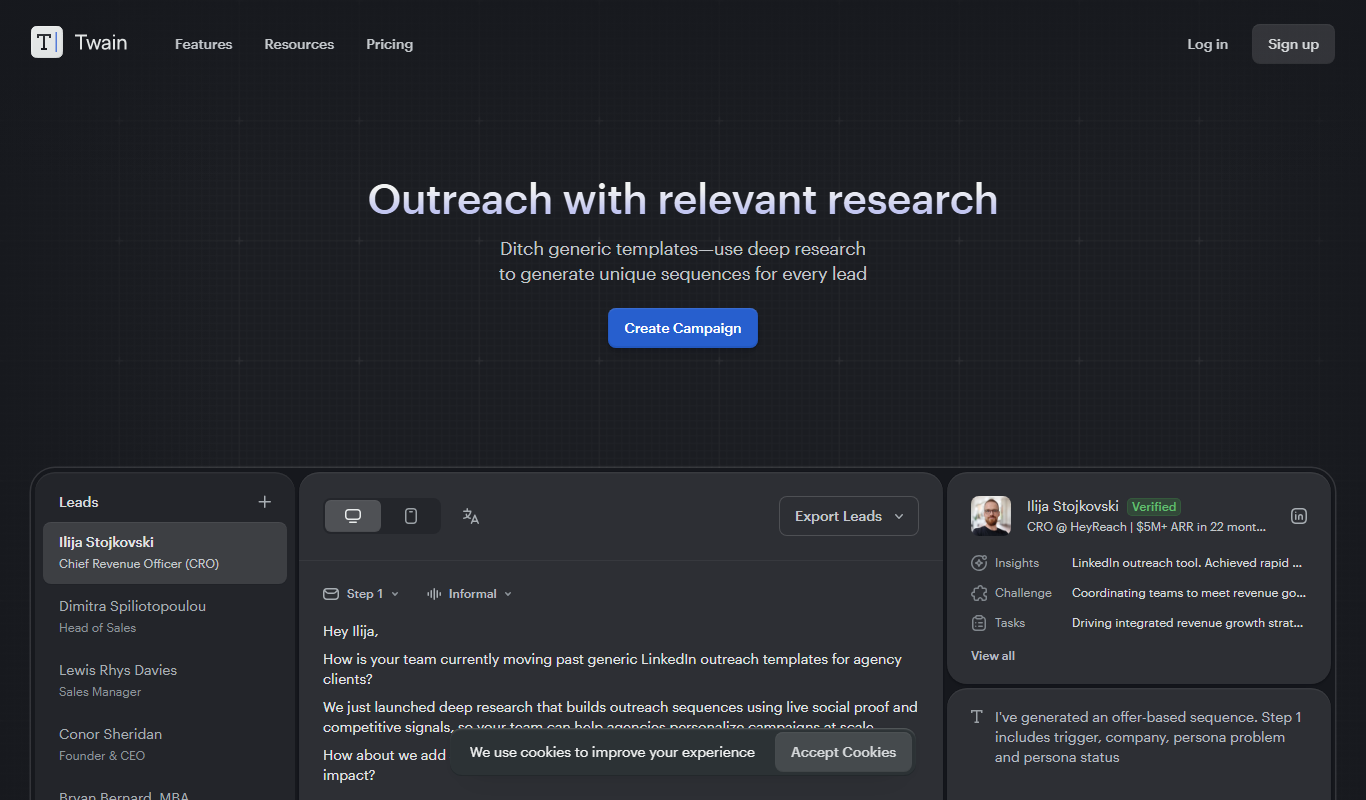Click the translate language icon
Viewport: 1366px width, 800px height.
pos(471,516)
